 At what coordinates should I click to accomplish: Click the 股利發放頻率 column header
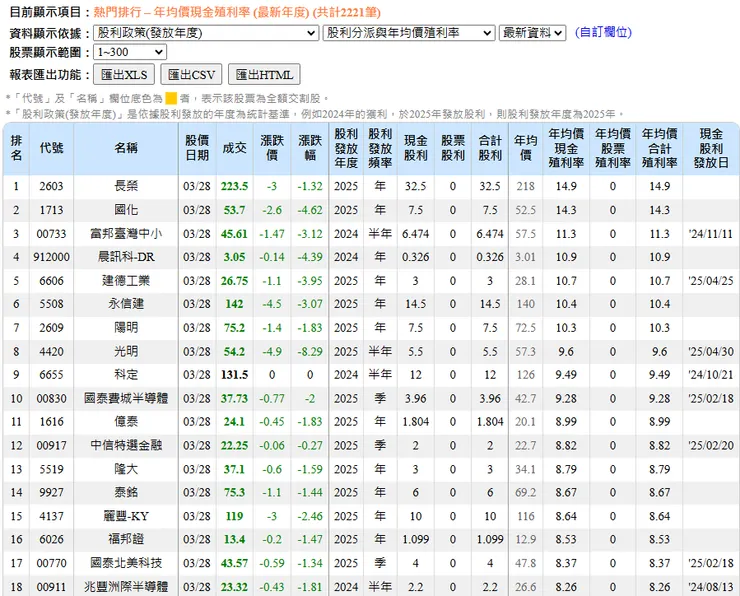(380, 148)
